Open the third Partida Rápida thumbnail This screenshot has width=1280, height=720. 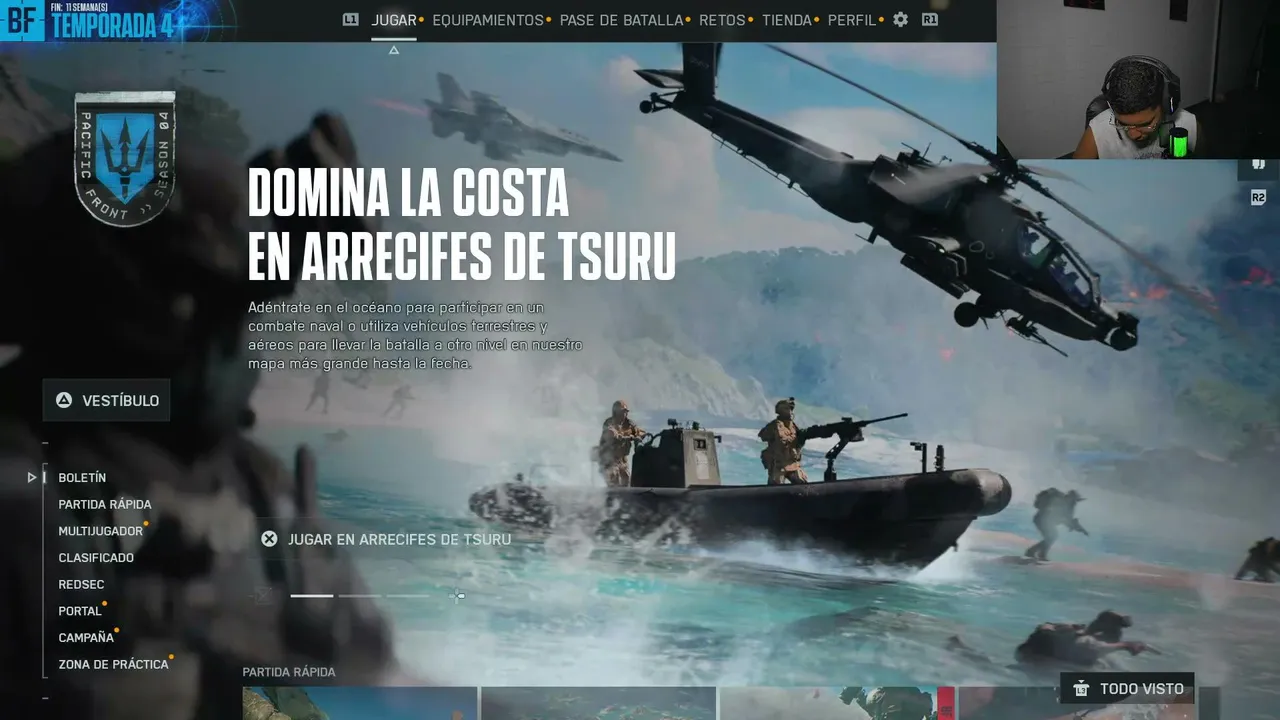point(836,704)
